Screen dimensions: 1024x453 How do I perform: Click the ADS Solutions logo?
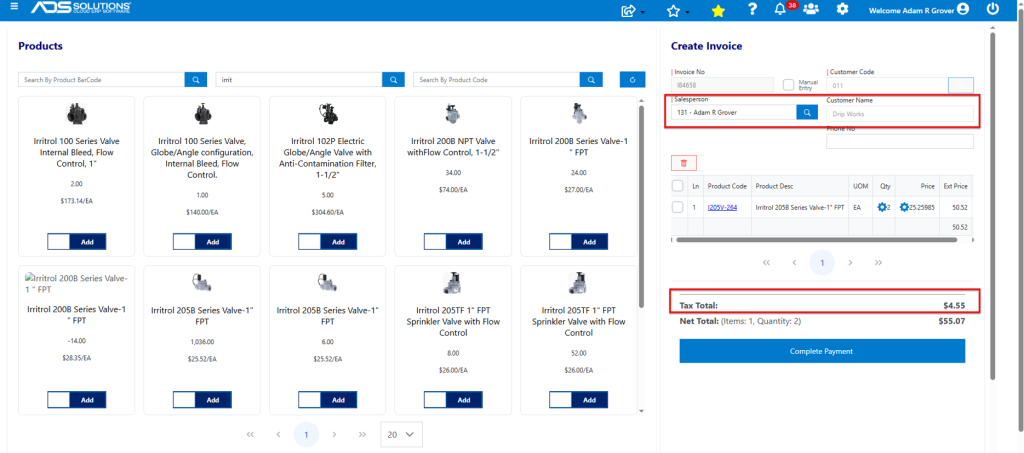[x=81, y=8]
